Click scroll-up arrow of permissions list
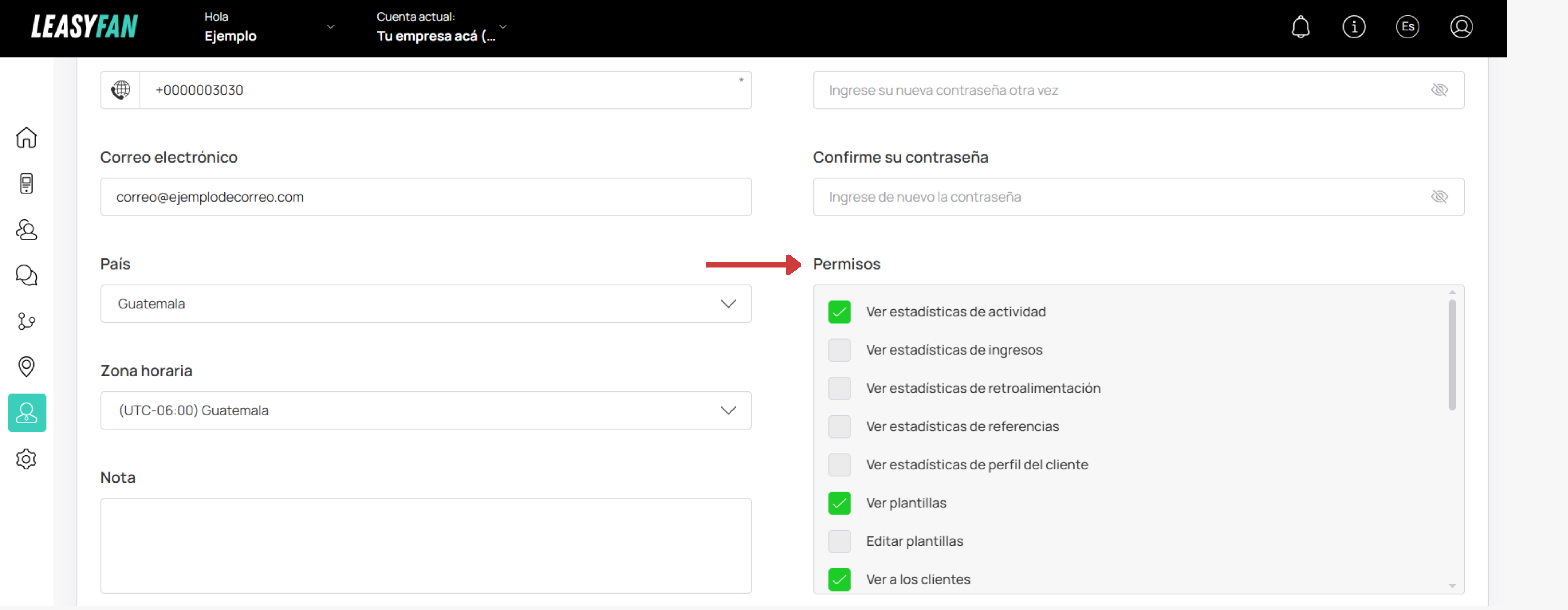The image size is (1568, 610). pos(1452,293)
